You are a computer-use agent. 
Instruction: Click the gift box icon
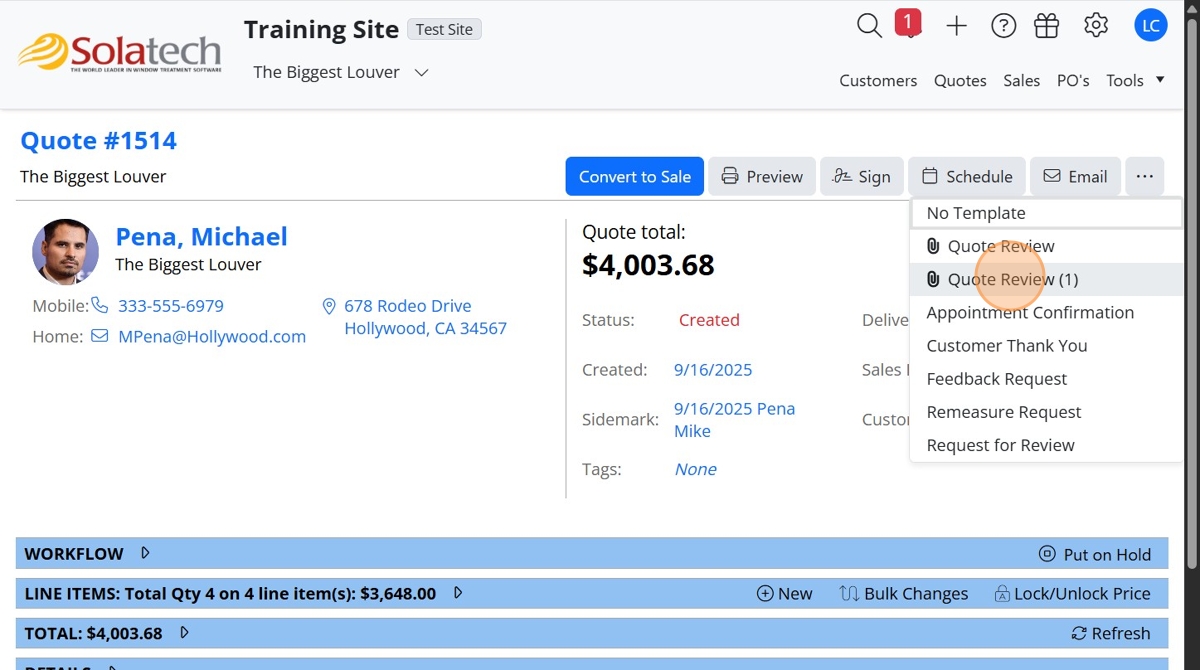pyautogui.click(x=1046, y=26)
